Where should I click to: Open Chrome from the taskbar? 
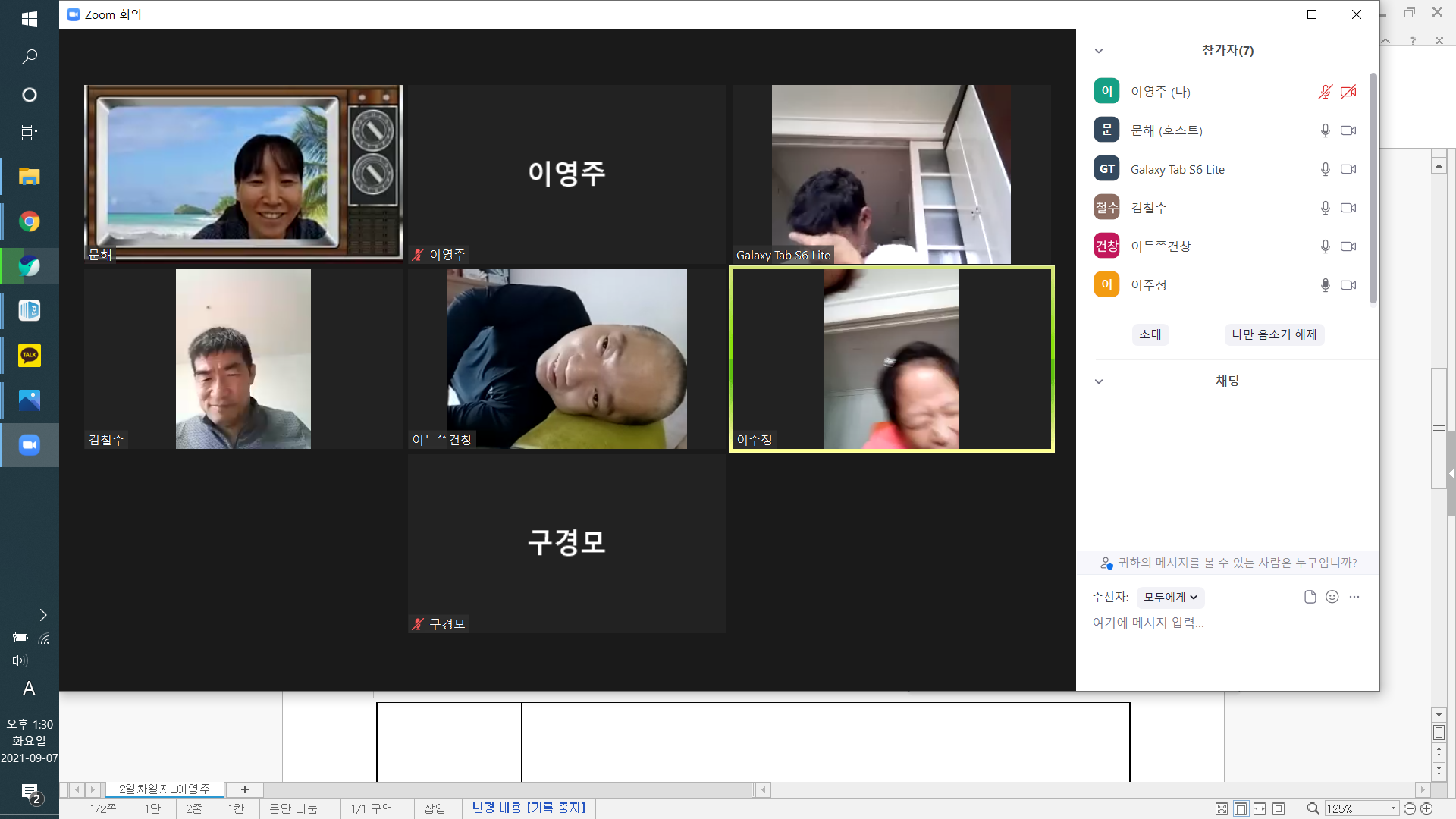tap(30, 221)
